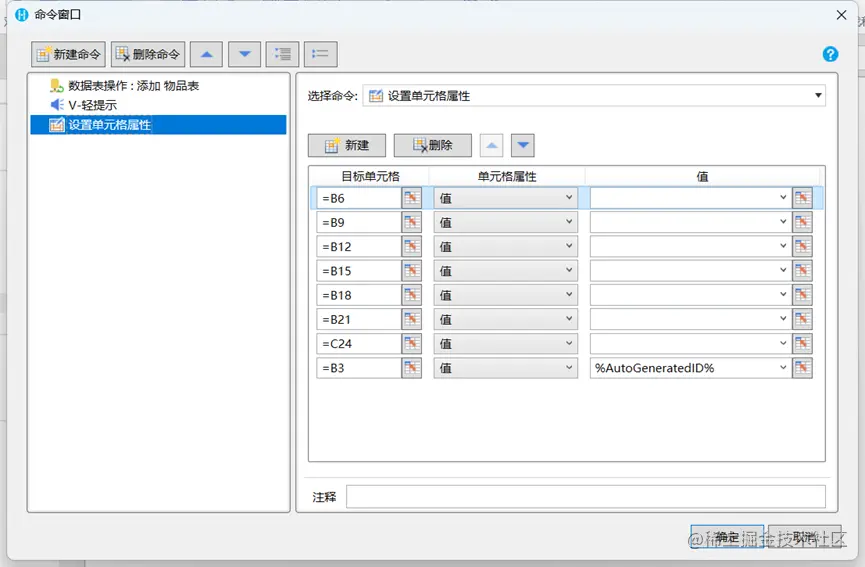
Task: Open the 值 combo box in =B6 row
Action: [x=690, y=198]
